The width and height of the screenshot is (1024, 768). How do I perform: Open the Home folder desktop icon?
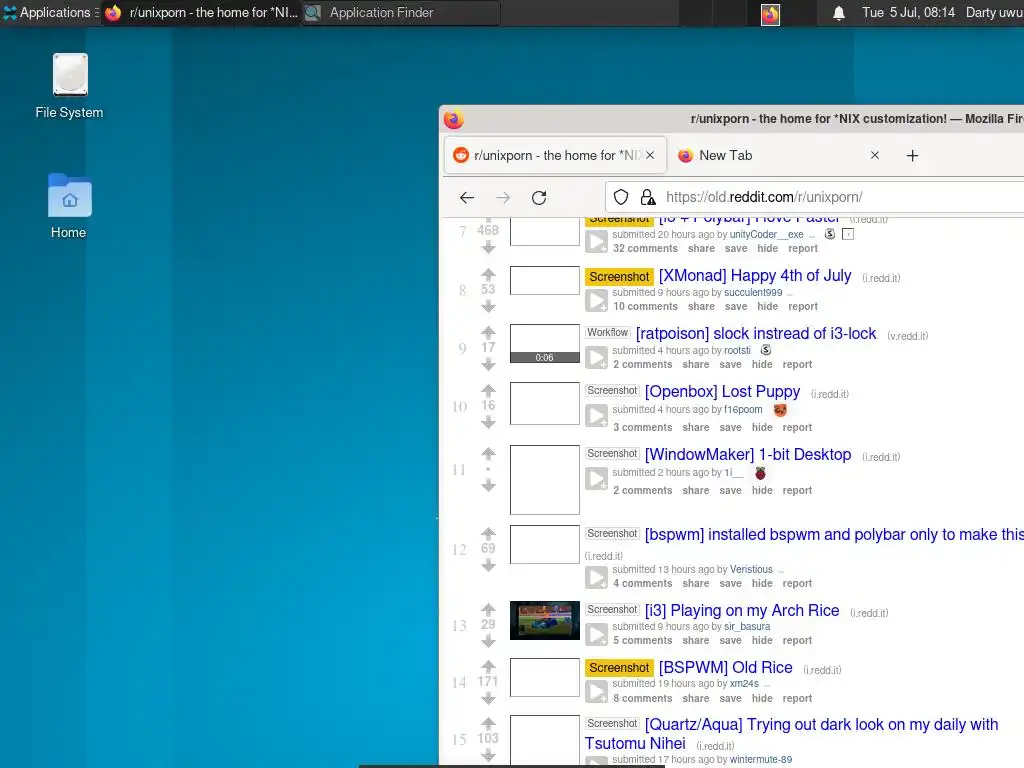(x=69, y=206)
